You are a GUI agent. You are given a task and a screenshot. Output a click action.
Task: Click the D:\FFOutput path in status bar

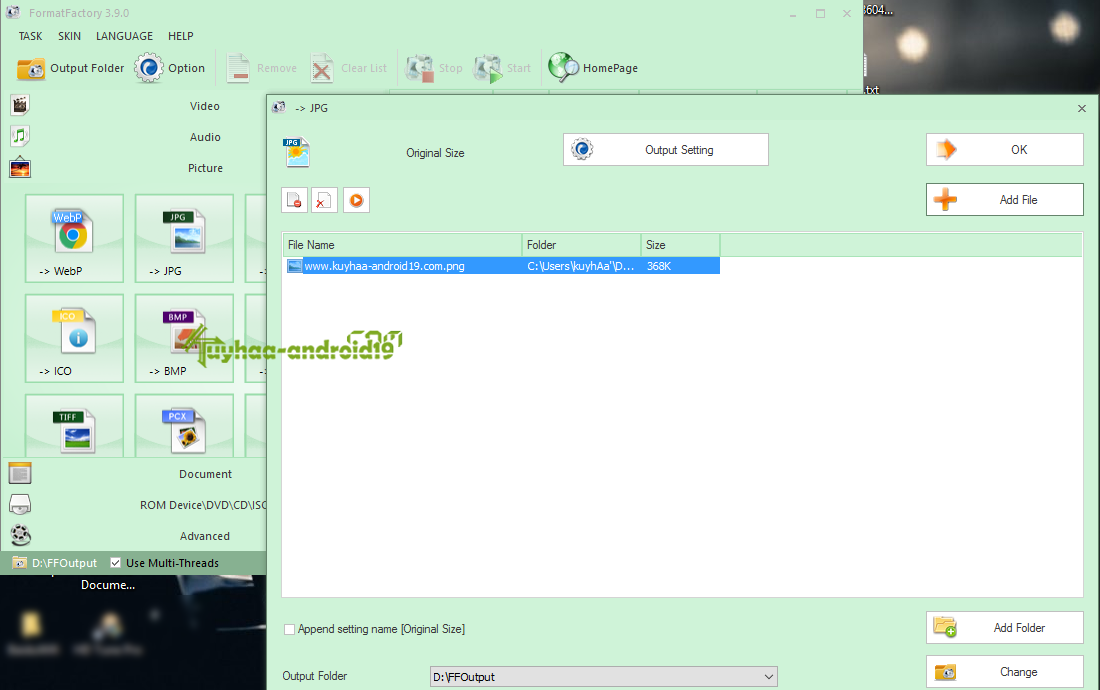[x=64, y=563]
